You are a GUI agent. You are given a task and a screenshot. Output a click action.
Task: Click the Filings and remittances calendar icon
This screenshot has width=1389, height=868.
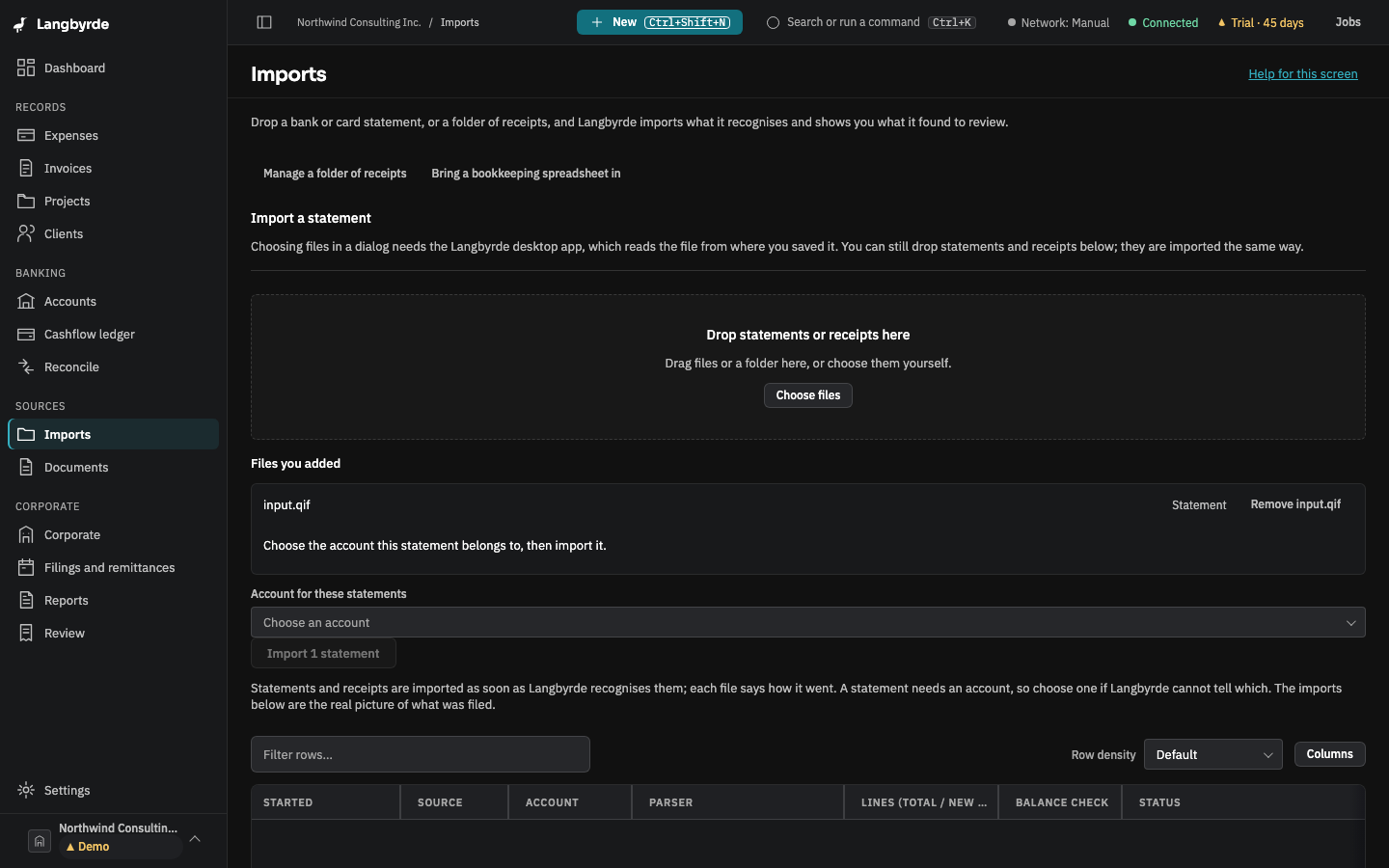click(x=26, y=567)
